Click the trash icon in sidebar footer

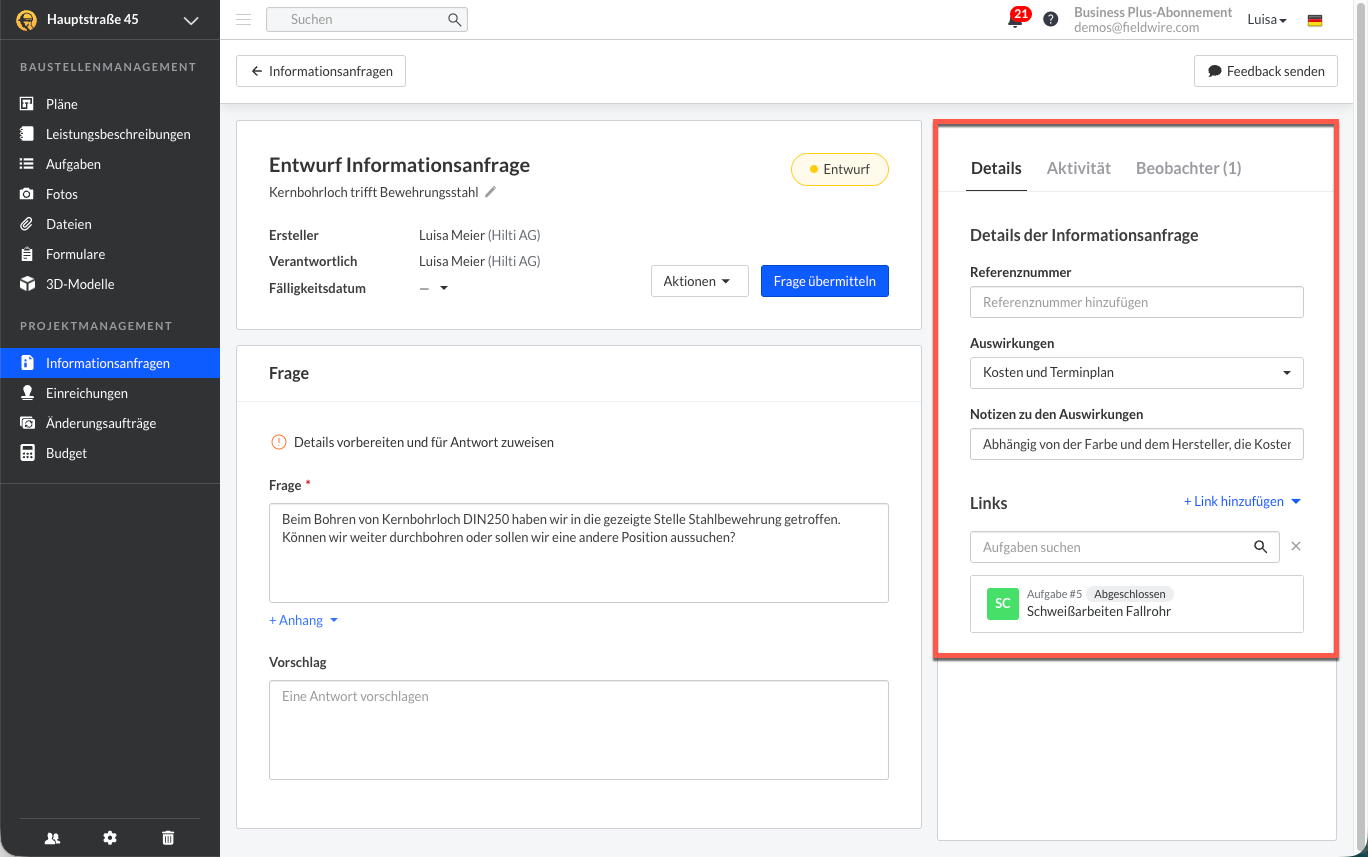pos(168,838)
